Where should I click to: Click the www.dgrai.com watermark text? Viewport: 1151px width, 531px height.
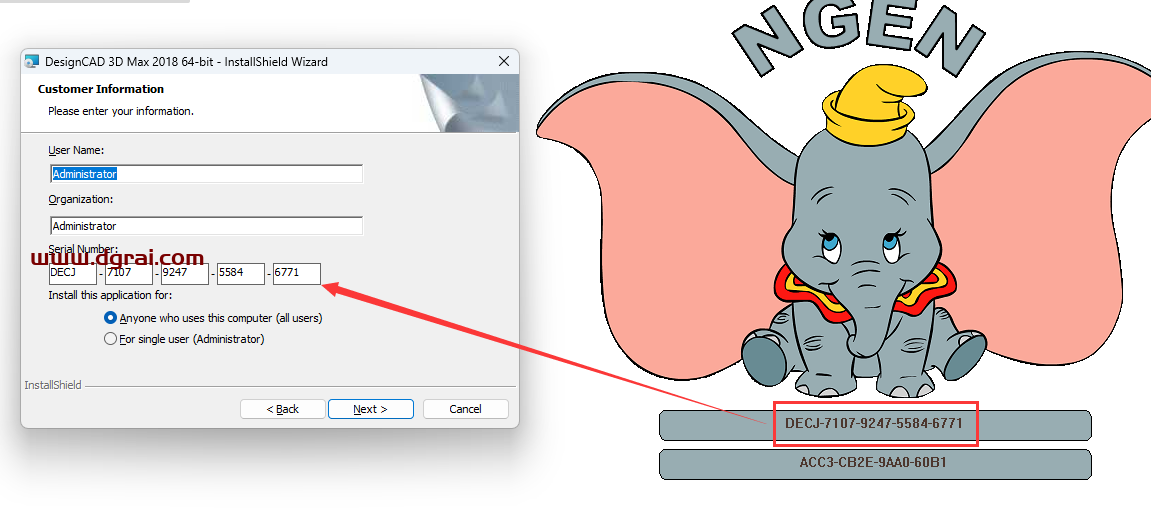click(118, 259)
